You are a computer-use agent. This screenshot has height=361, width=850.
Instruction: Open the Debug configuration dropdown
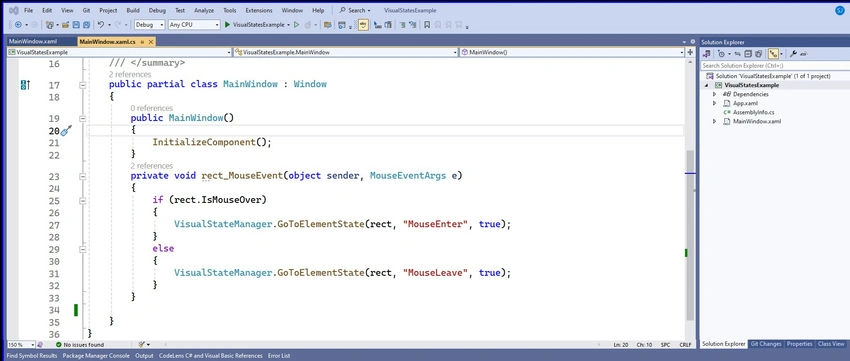point(150,24)
